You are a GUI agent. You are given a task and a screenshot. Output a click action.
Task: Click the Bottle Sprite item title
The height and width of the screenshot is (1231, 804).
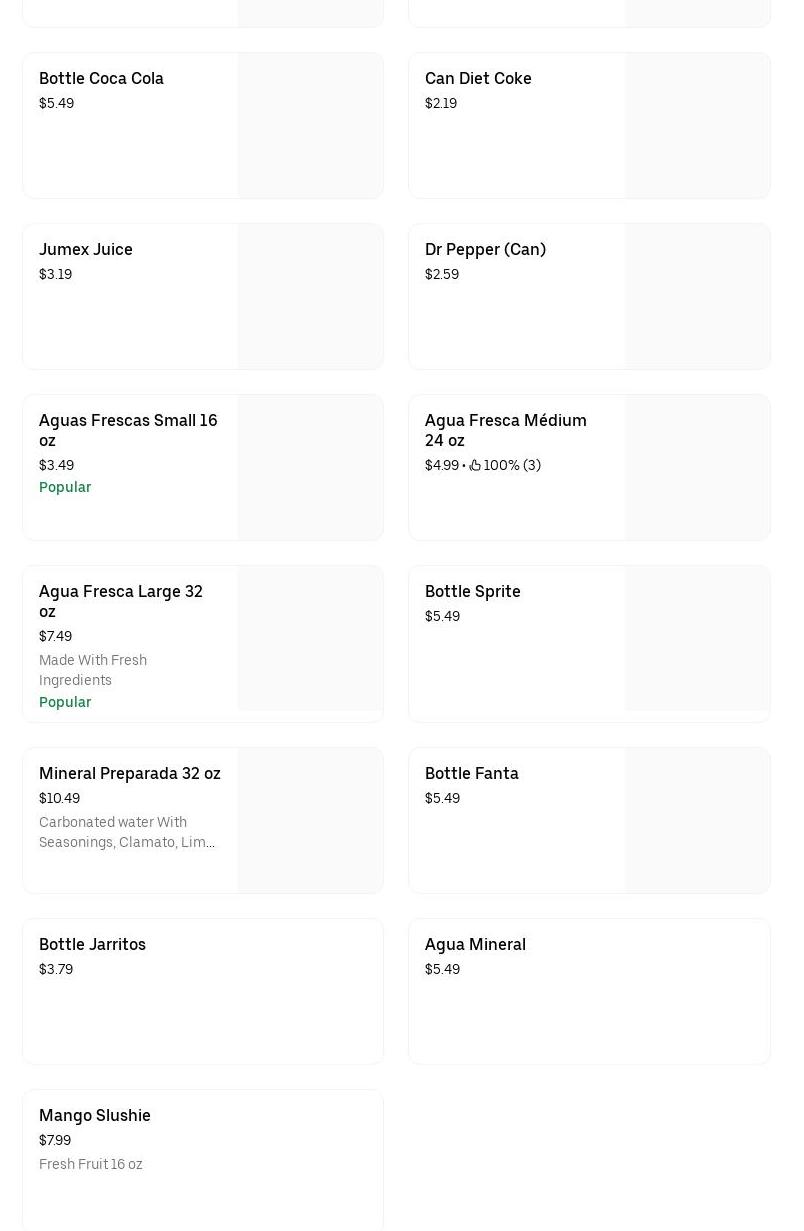[x=472, y=591]
